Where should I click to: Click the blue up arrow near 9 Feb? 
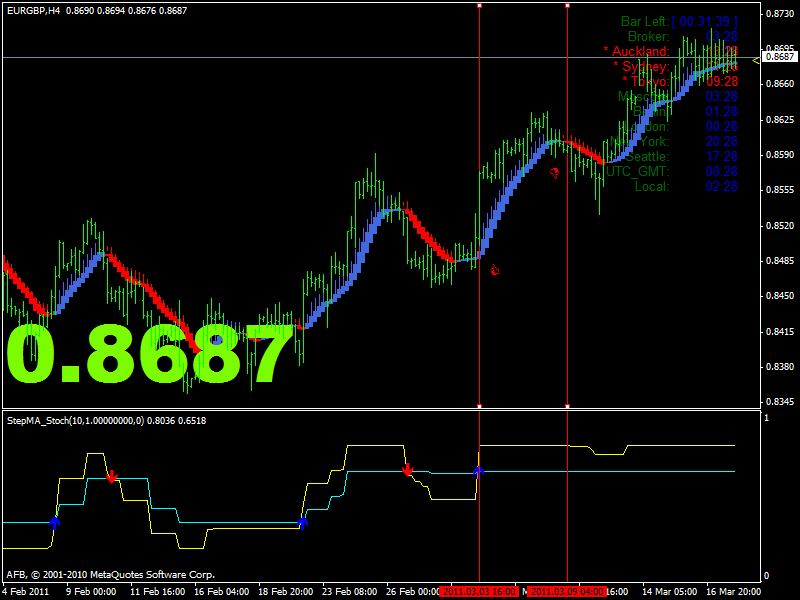55,520
